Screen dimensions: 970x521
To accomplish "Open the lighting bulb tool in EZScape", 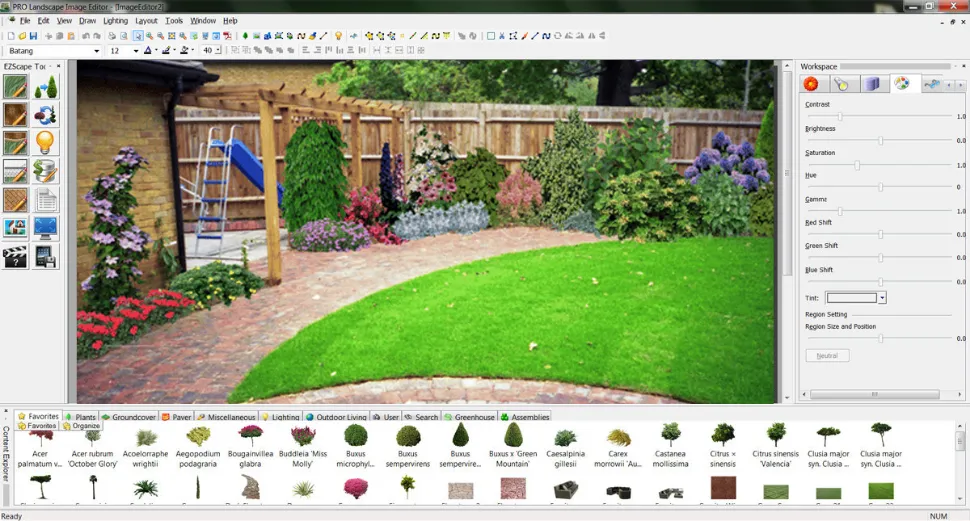I will coord(46,143).
